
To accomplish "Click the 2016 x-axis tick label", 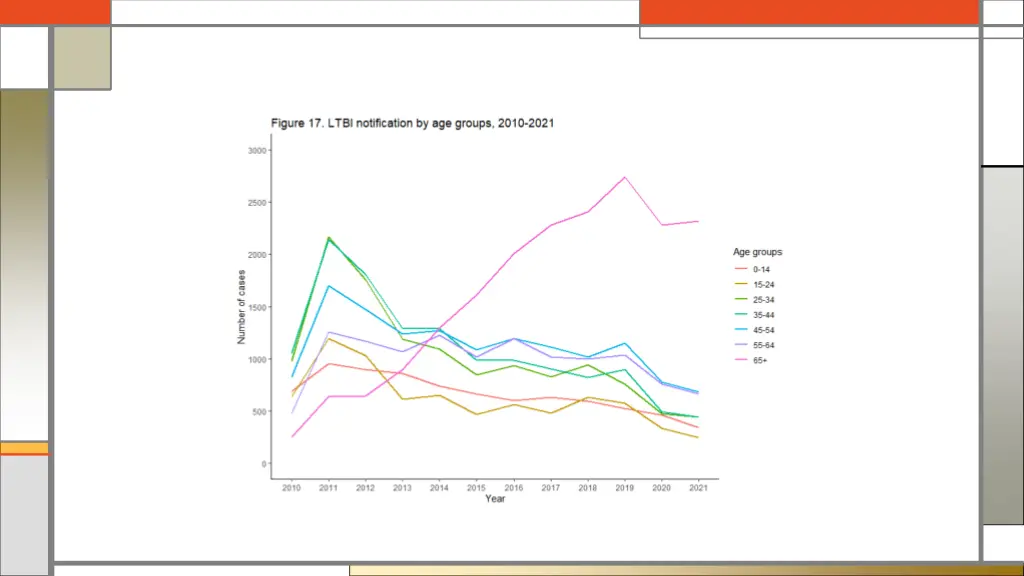I will tap(513, 487).
